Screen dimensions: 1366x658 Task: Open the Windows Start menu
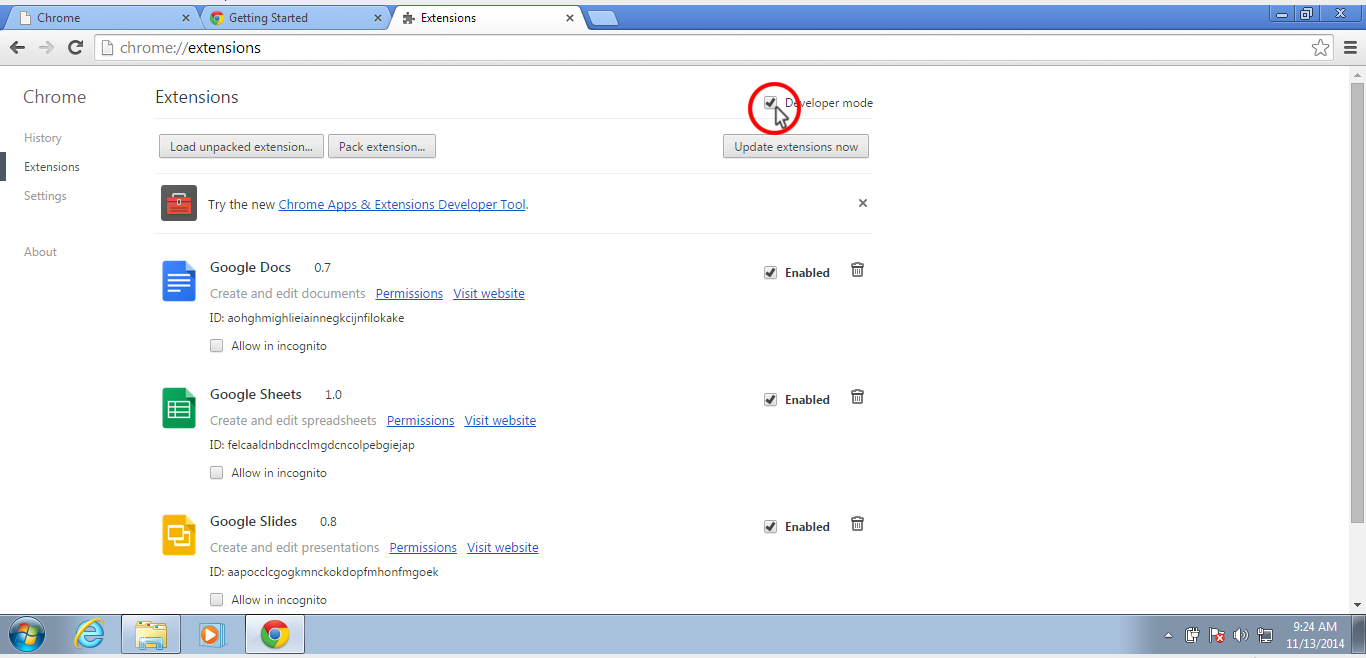click(27, 634)
